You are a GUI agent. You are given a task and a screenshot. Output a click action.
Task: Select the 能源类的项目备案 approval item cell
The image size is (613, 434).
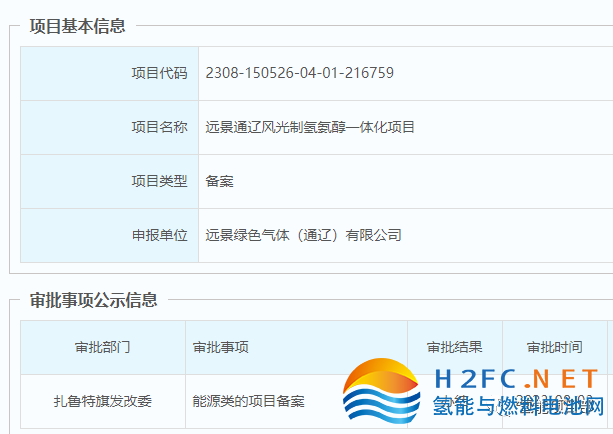(248, 401)
